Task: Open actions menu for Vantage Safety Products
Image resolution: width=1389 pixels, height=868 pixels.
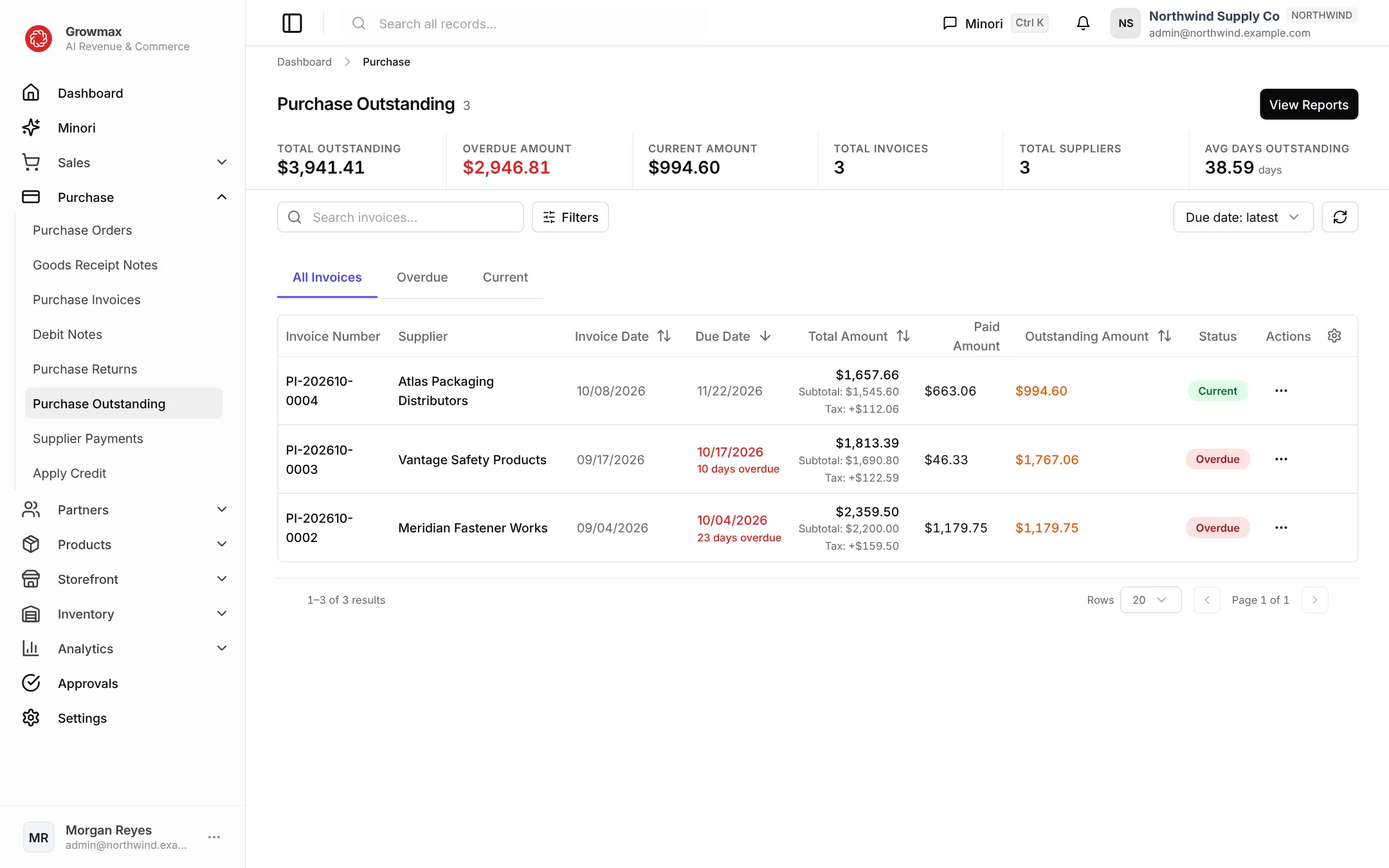Action: 1281,459
